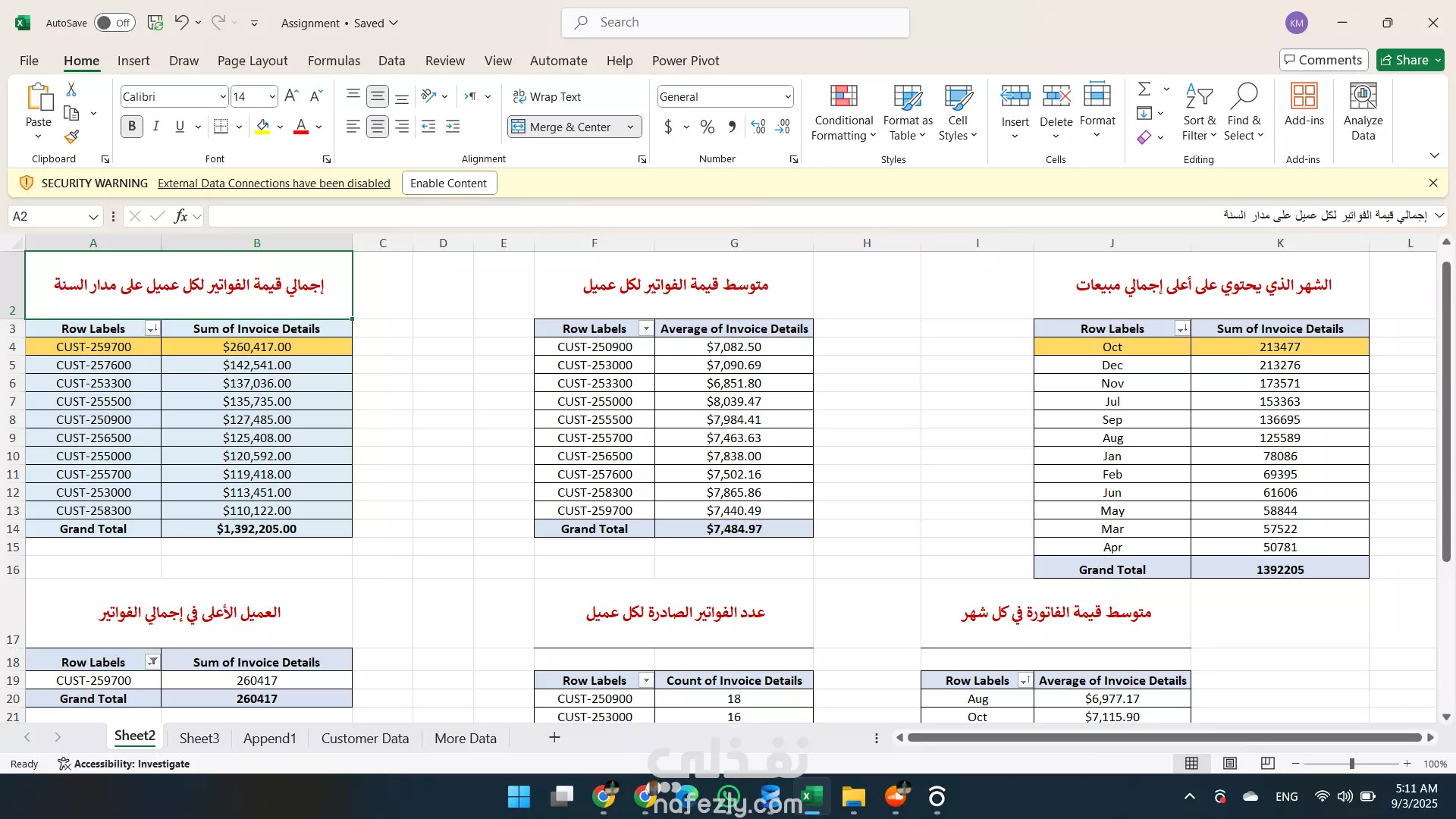Open the Number Format dropdown
This screenshot has width=1456, height=819.
coord(788,96)
